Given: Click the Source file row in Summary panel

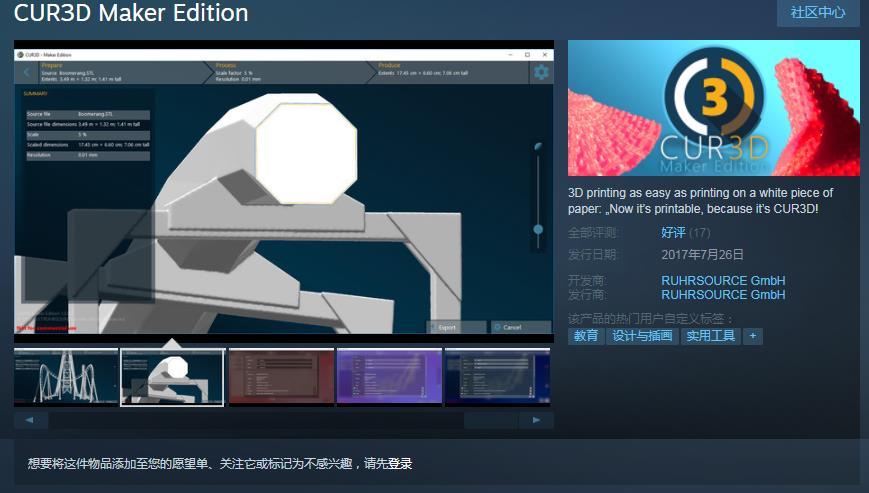Looking at the screenshot, I should [x=88, y=114].
